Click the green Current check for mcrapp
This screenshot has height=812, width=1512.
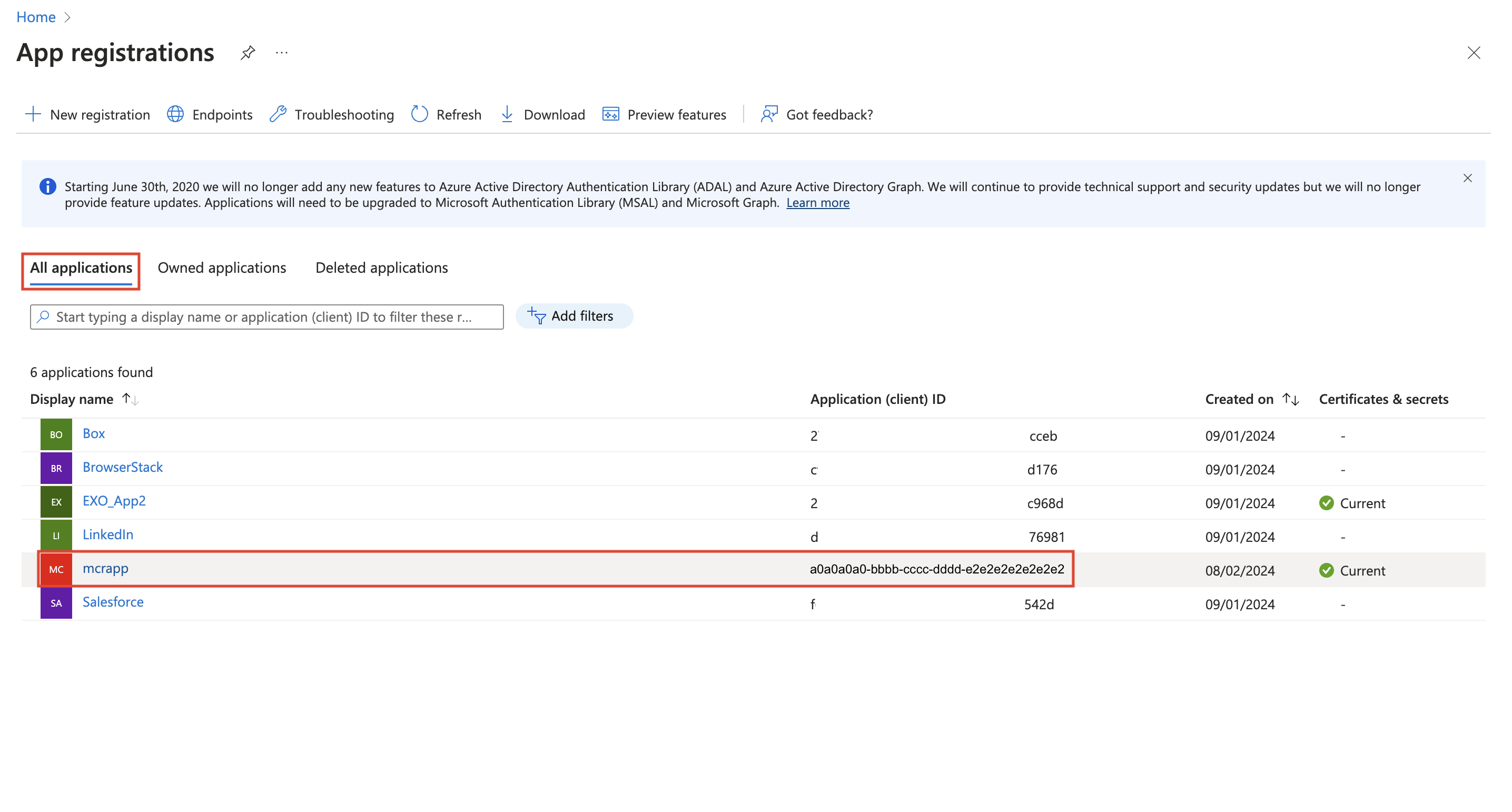1326,570
